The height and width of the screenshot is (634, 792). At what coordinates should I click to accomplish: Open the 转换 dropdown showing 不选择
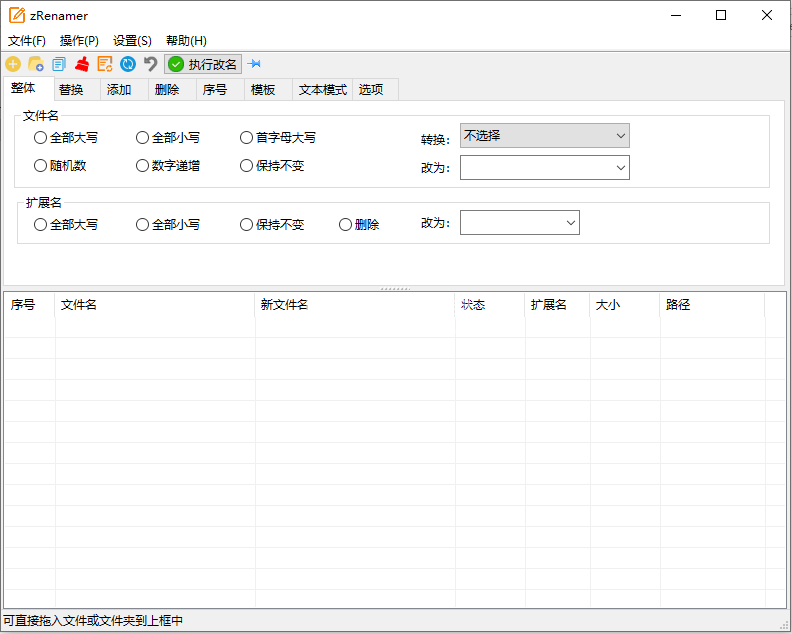point(544,135)
